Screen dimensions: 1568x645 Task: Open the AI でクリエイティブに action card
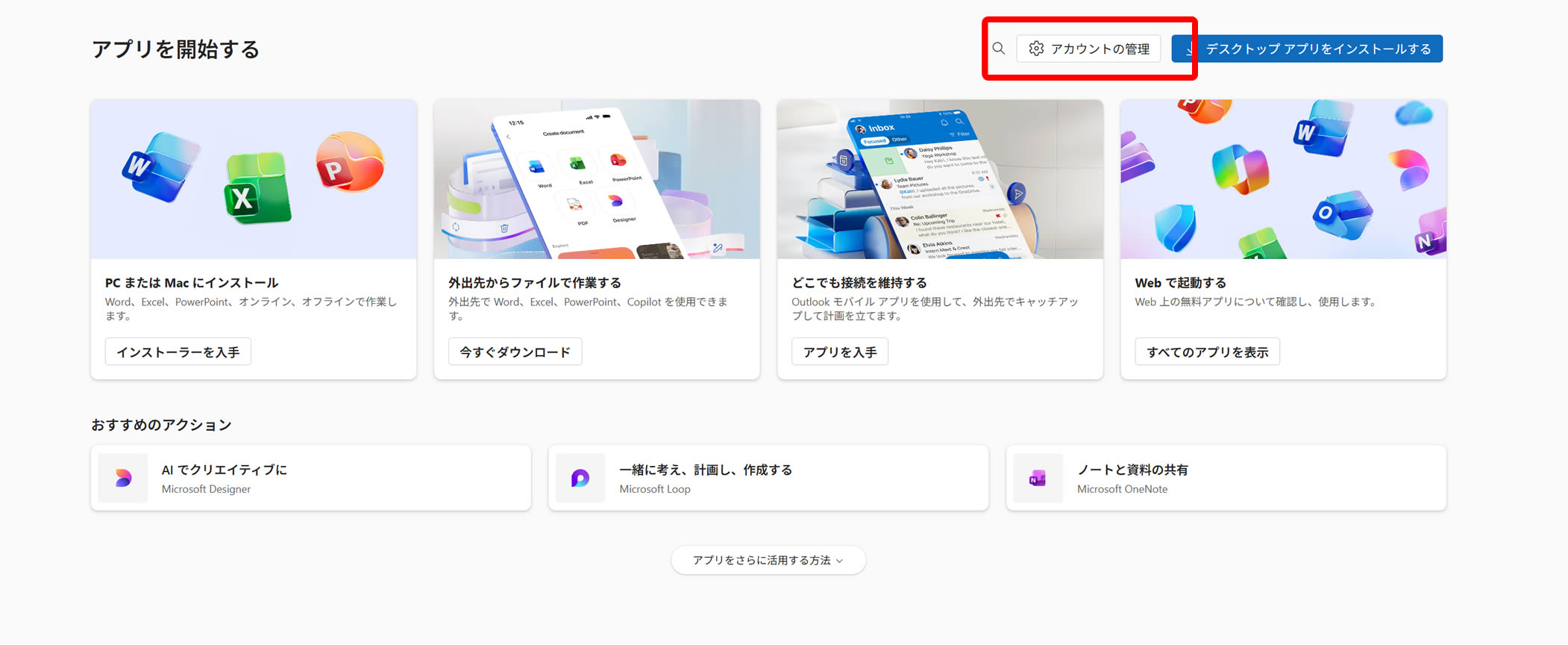[310, 478]
